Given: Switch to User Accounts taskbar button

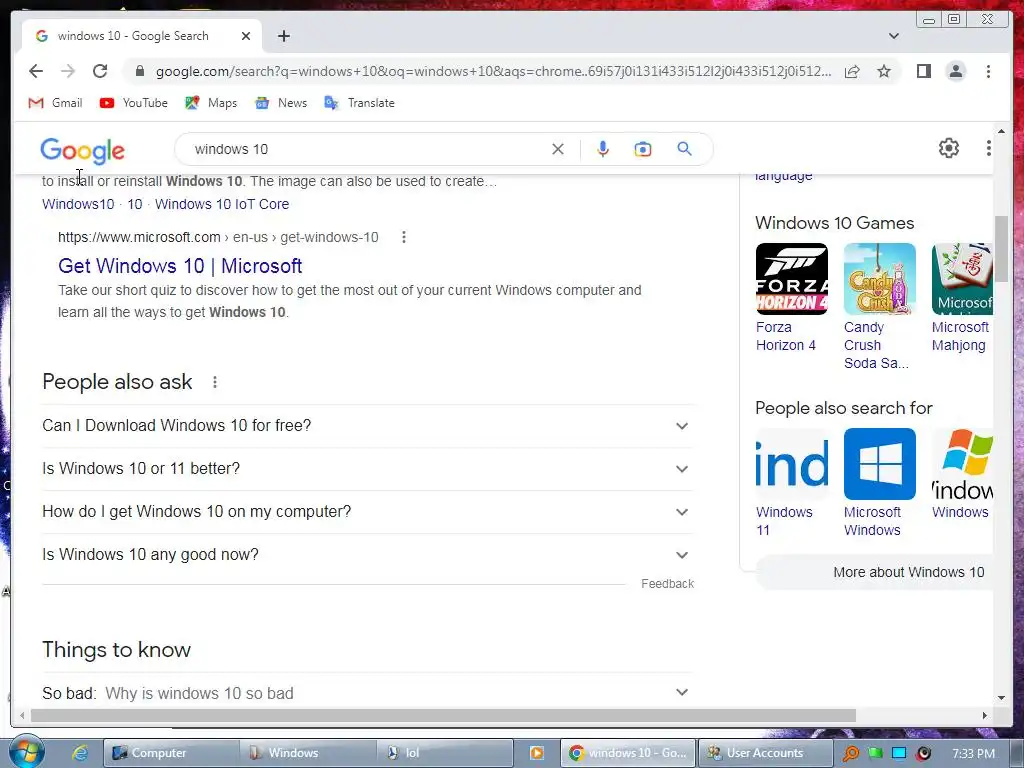Looking at the screenshot, I should pos(765,753).
